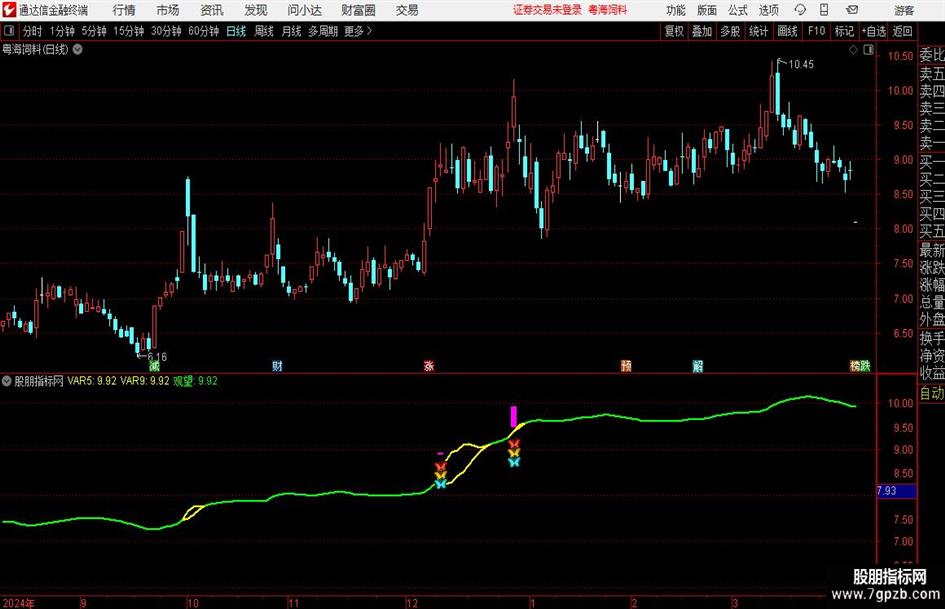Click the 标记 button
Screen dimensions: 945x609
[844, 31]
